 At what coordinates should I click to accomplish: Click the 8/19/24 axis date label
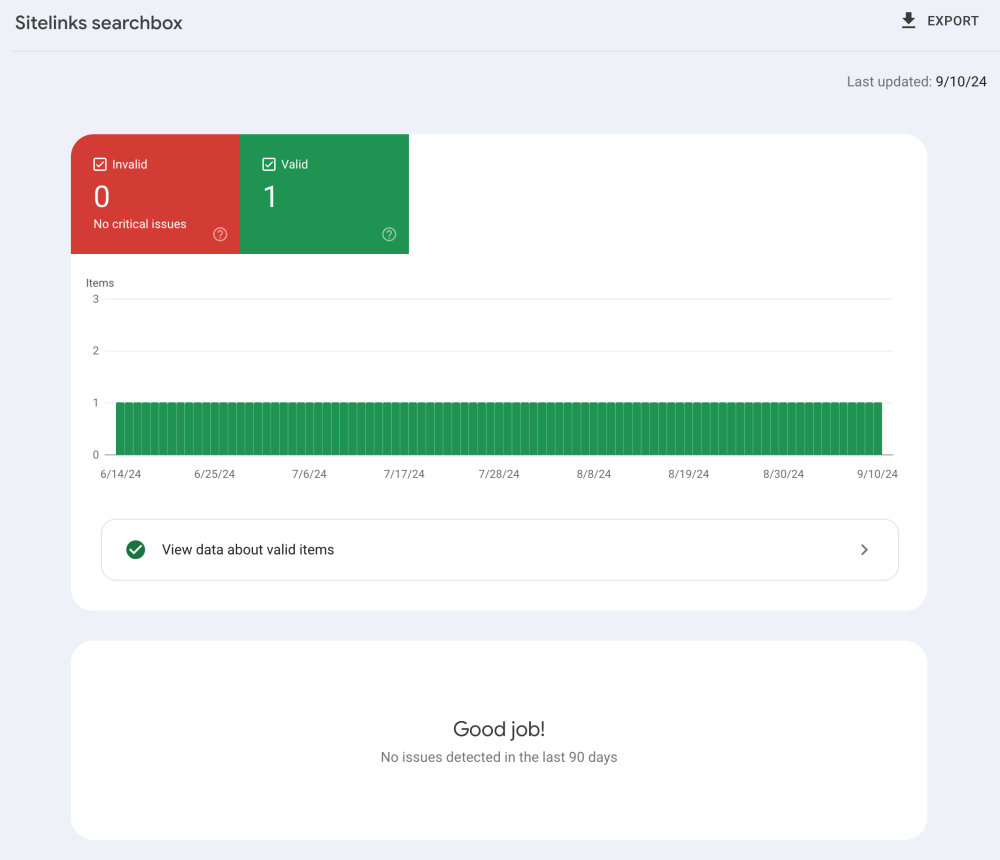689,474
